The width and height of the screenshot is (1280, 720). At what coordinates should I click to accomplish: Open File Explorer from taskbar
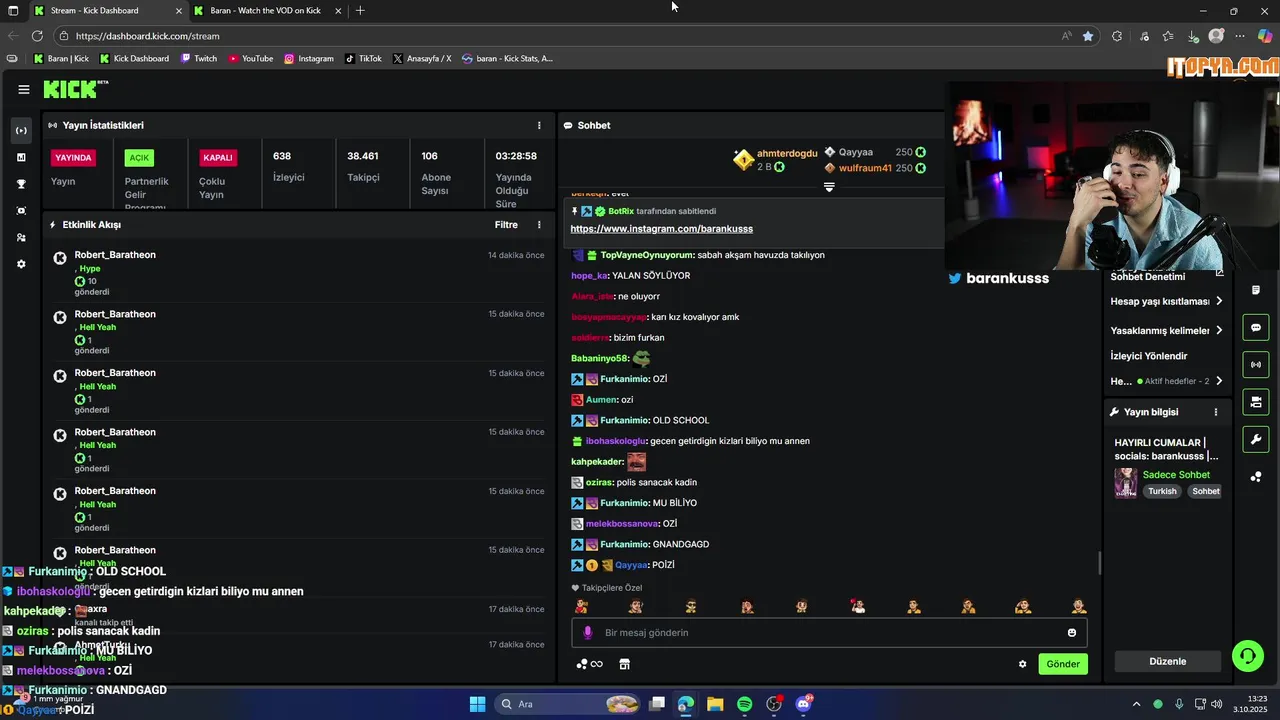(715, 704)
